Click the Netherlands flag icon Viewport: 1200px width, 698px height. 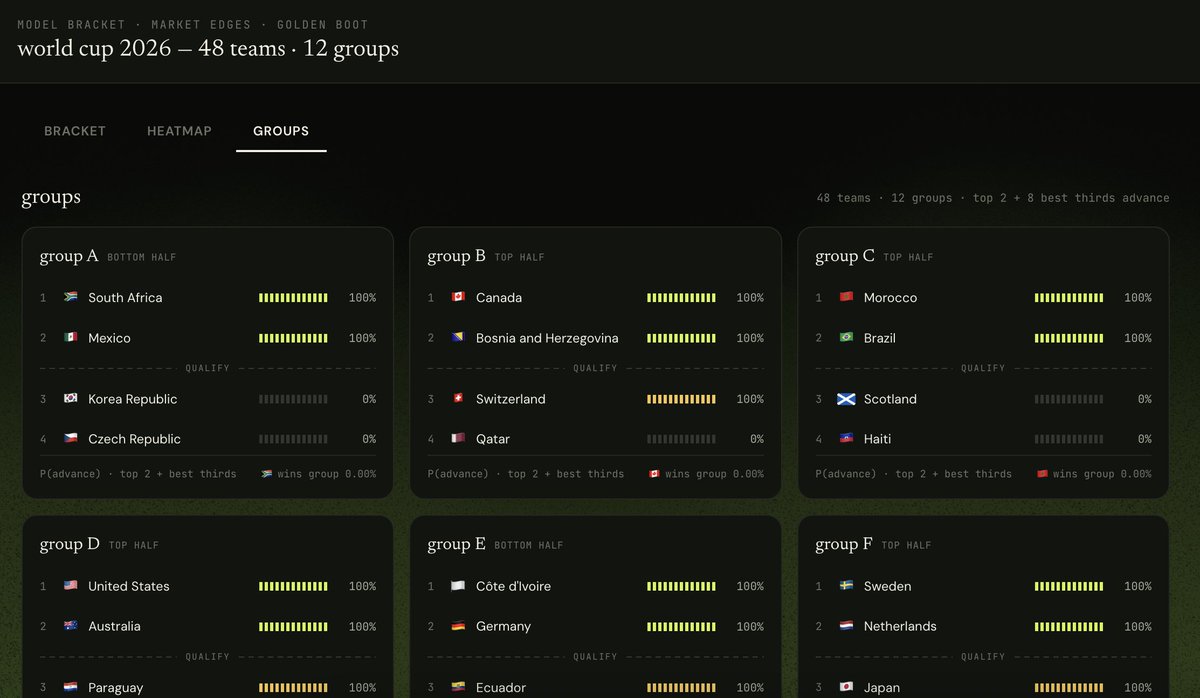pos(846,626)
